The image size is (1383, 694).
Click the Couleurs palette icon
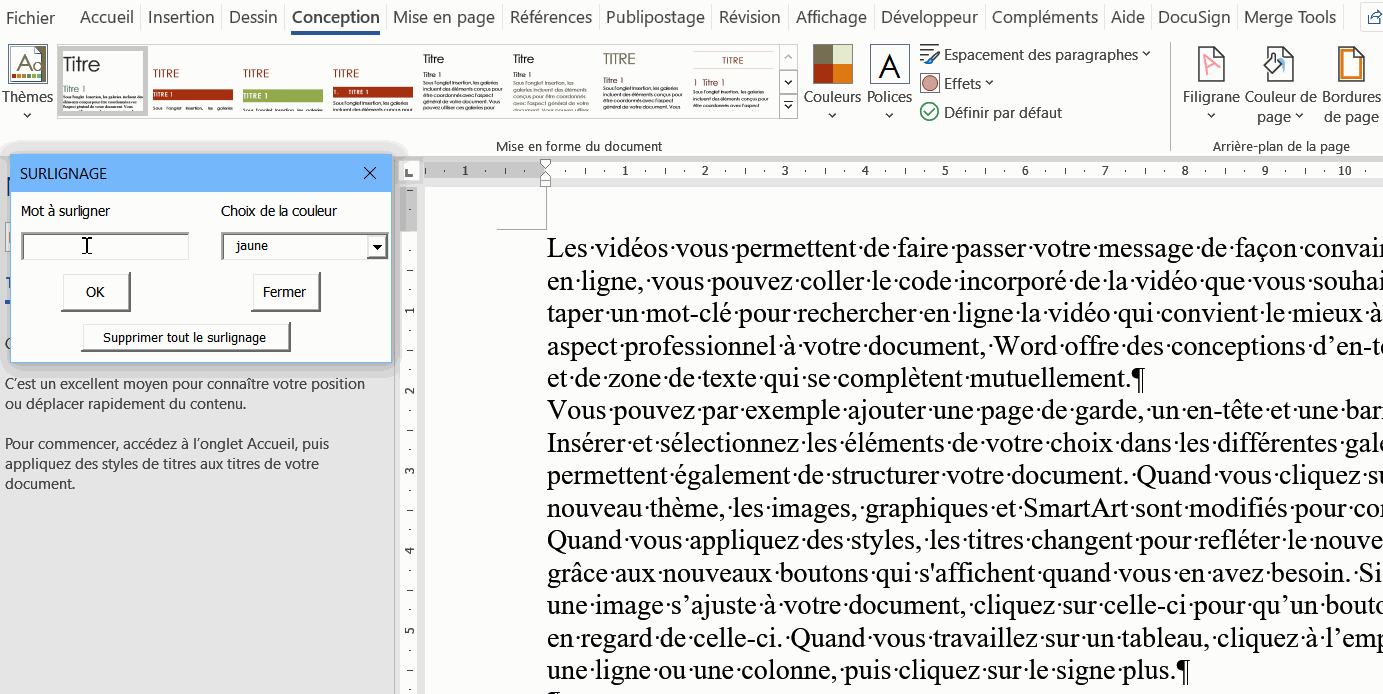click(832, 65)
